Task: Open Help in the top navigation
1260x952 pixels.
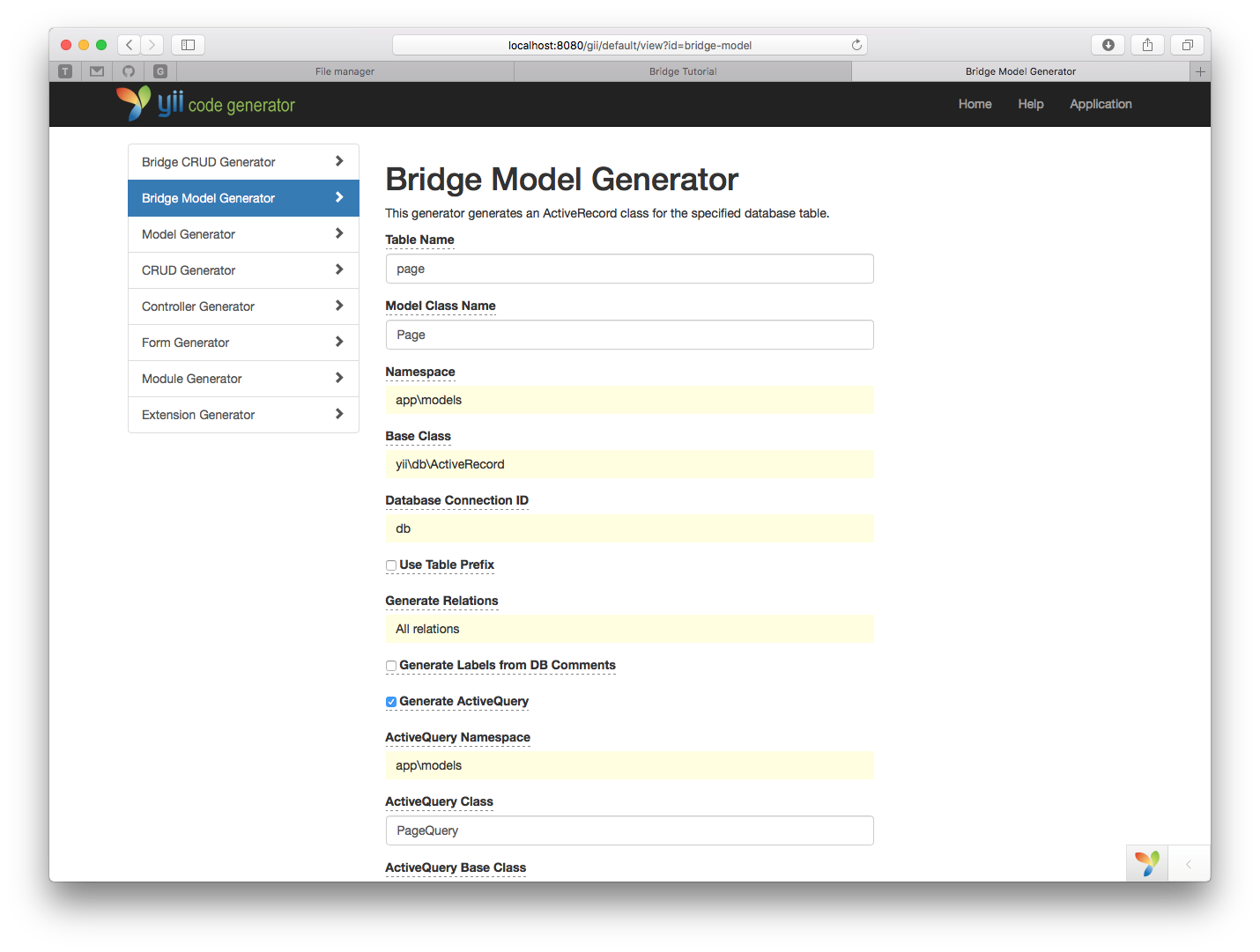Action: [1030, 104]
